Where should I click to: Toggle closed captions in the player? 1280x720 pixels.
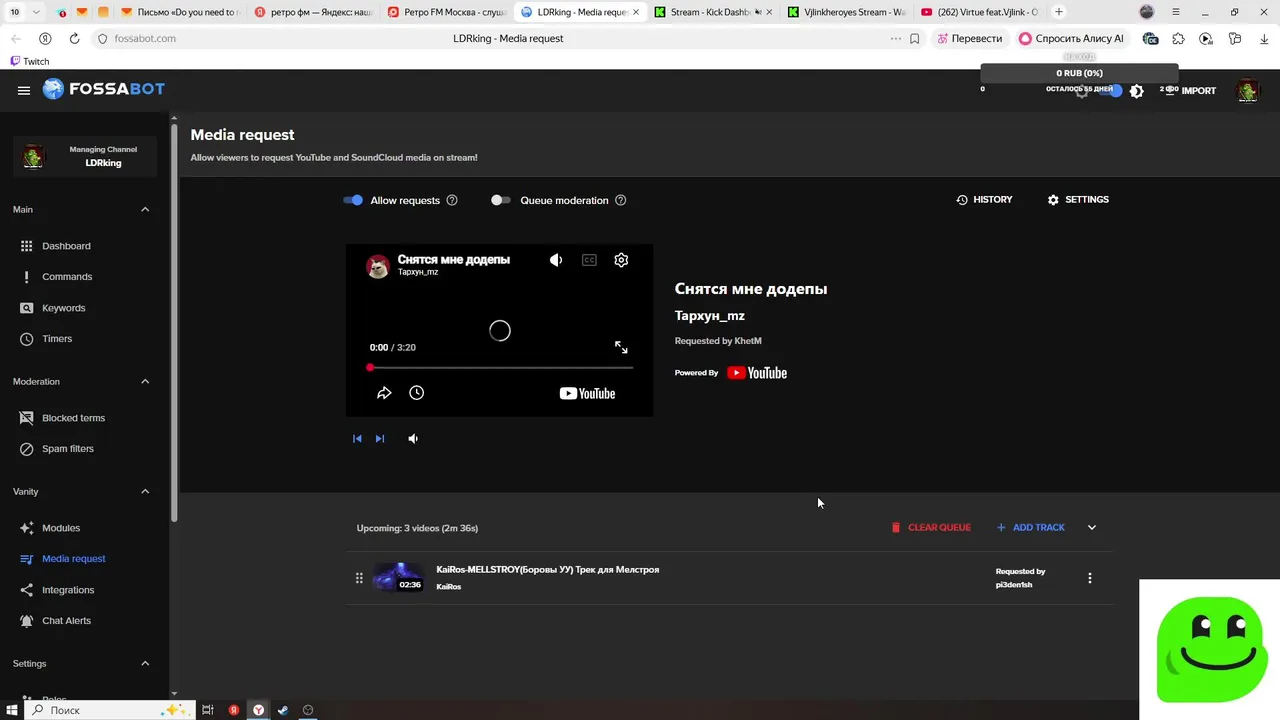(x=589, y=260)
